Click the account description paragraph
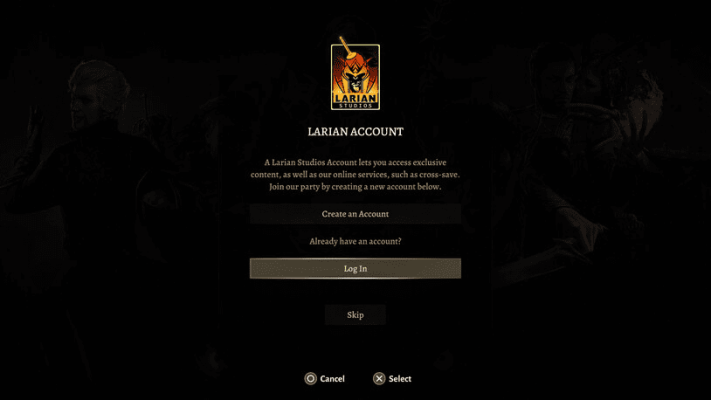The width and height of the screenshot is (711, 400). click(x=355, y=175)
